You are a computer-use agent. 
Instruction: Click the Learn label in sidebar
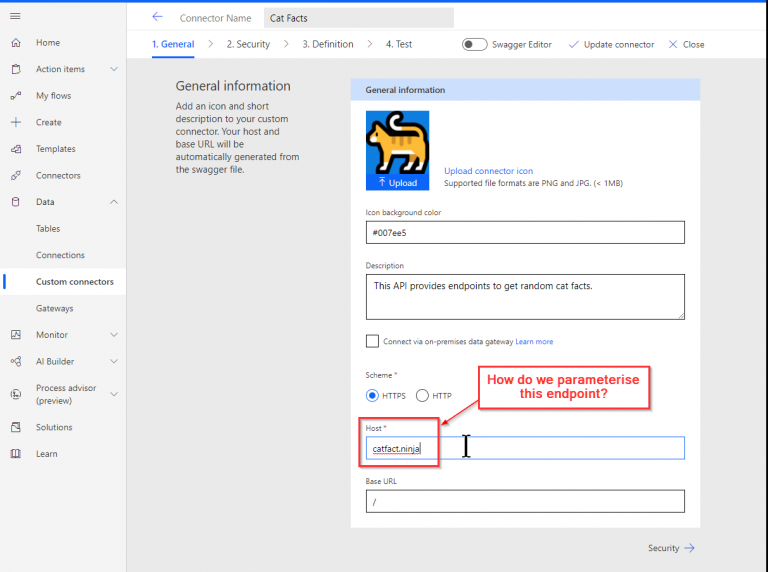(47, 453)
